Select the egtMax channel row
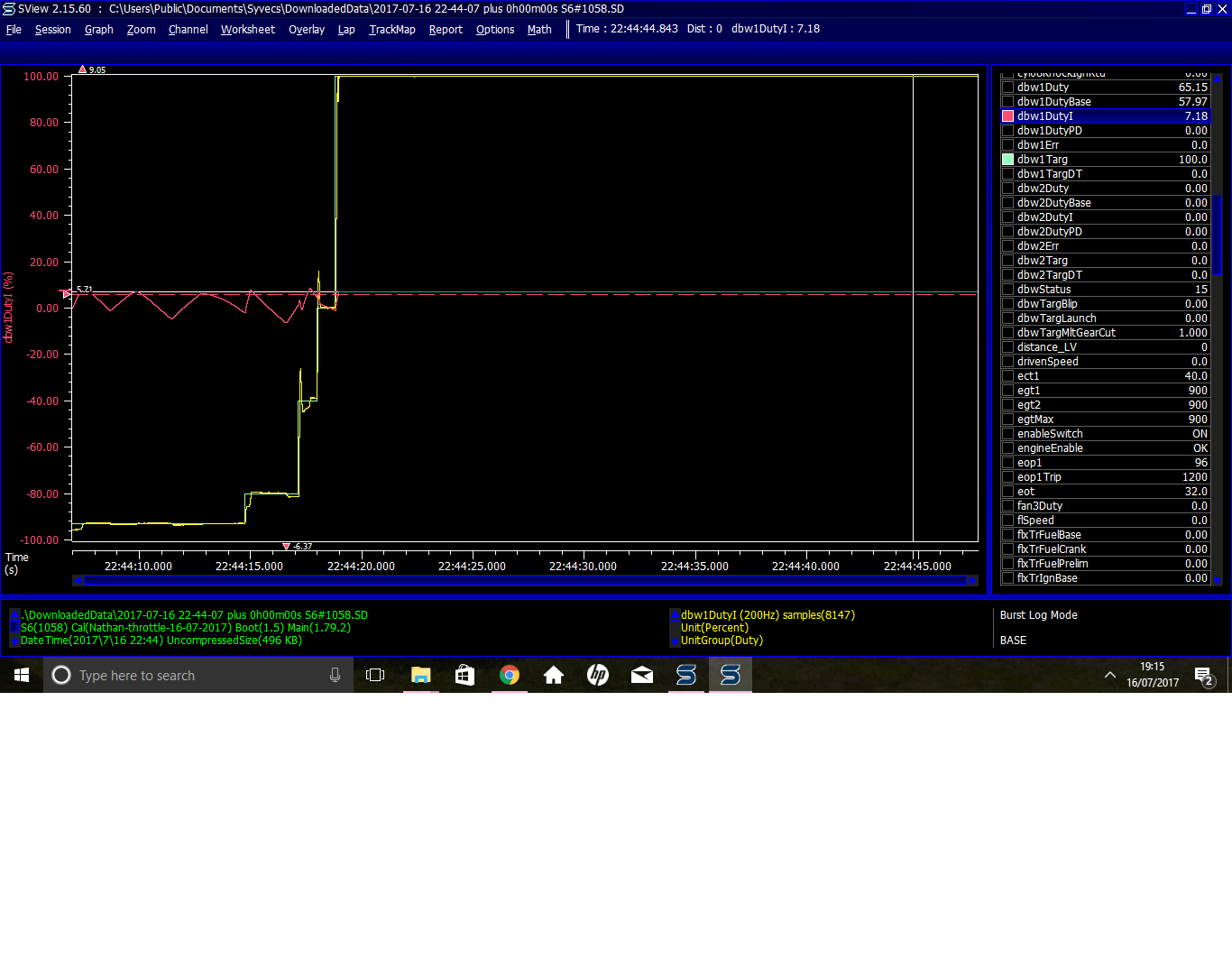This screenshot has height=959, width=1232. click(1104, 420)
